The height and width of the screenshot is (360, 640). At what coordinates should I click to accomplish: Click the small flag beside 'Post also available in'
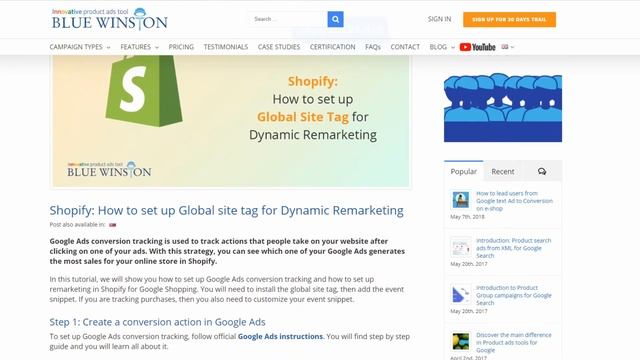tap(112, 225)
